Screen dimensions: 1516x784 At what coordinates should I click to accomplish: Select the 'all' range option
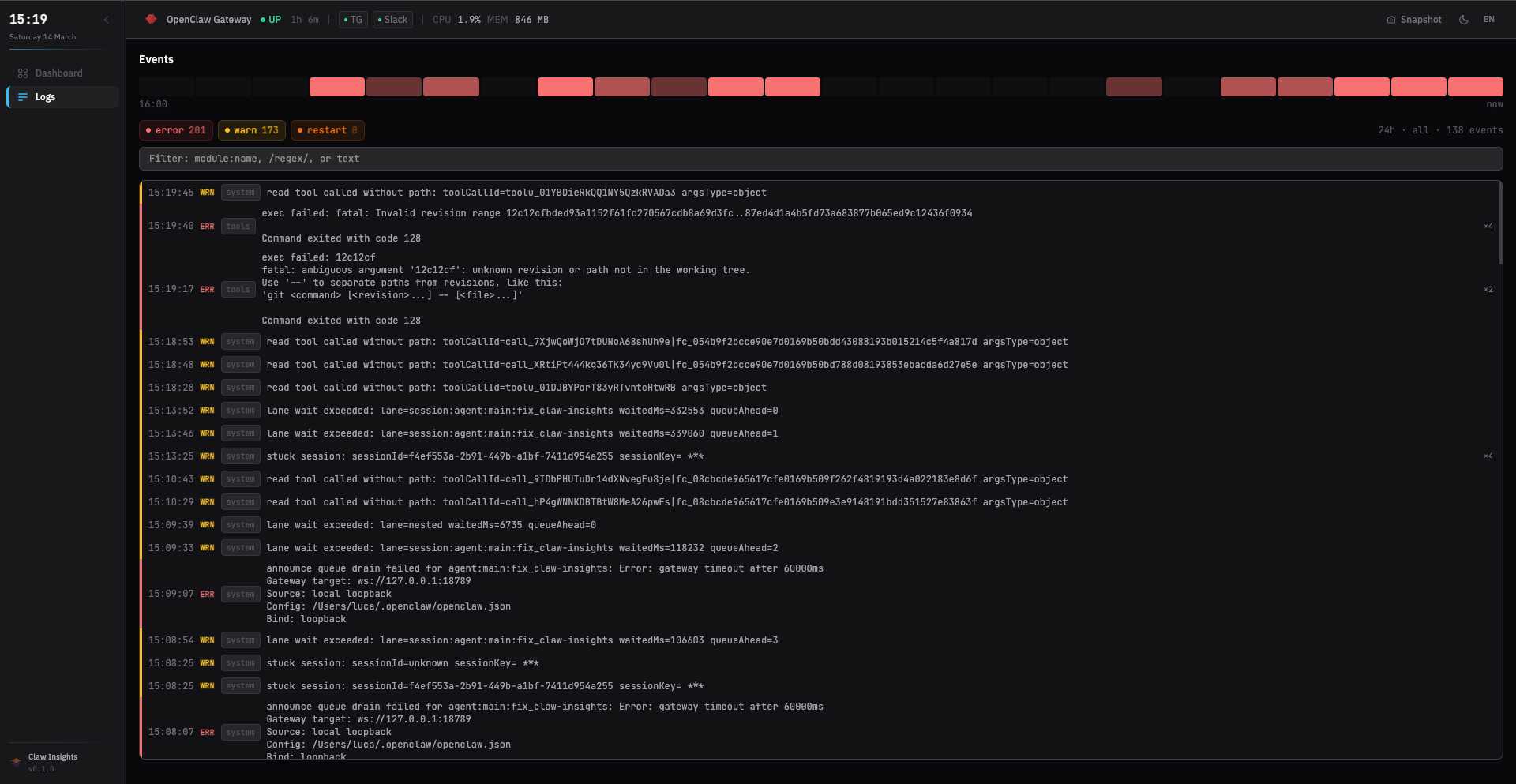click(1420, 130)
